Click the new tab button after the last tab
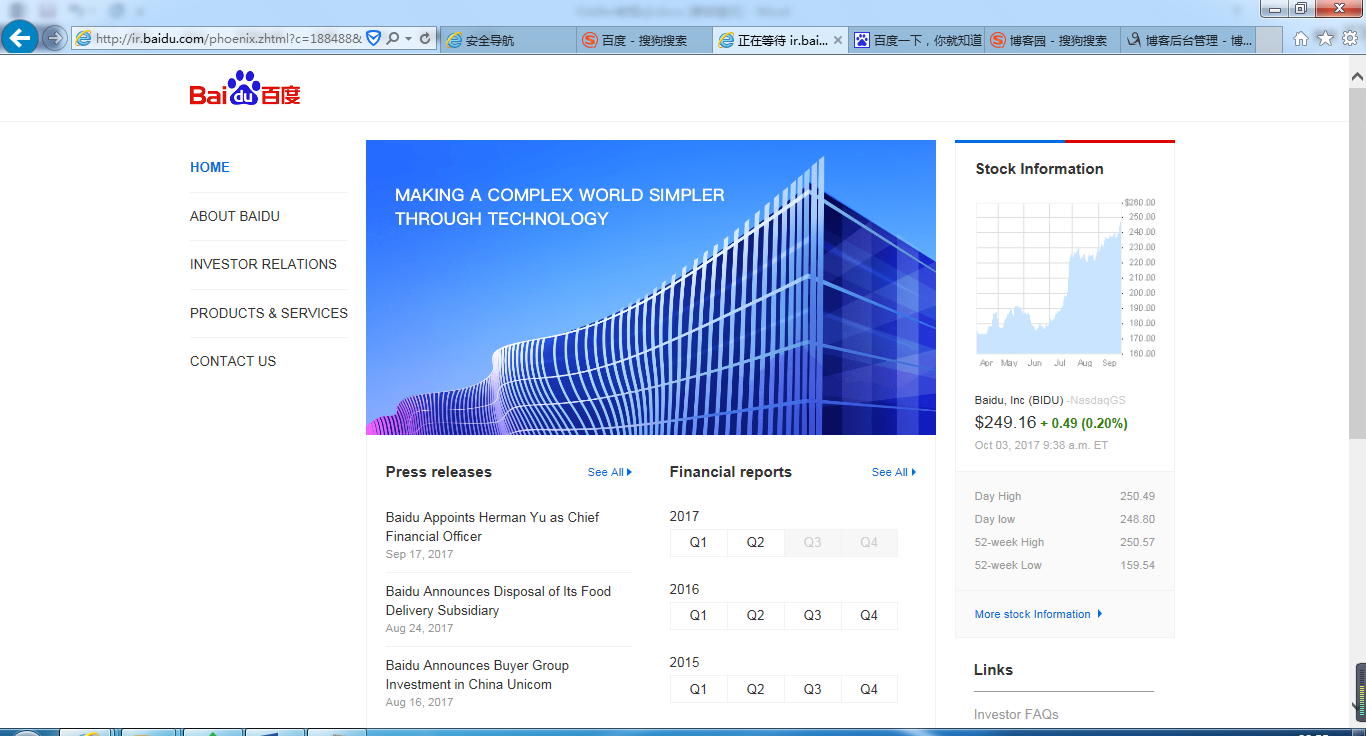This screenshot has width=1366, height=736. click(1269, 40)
